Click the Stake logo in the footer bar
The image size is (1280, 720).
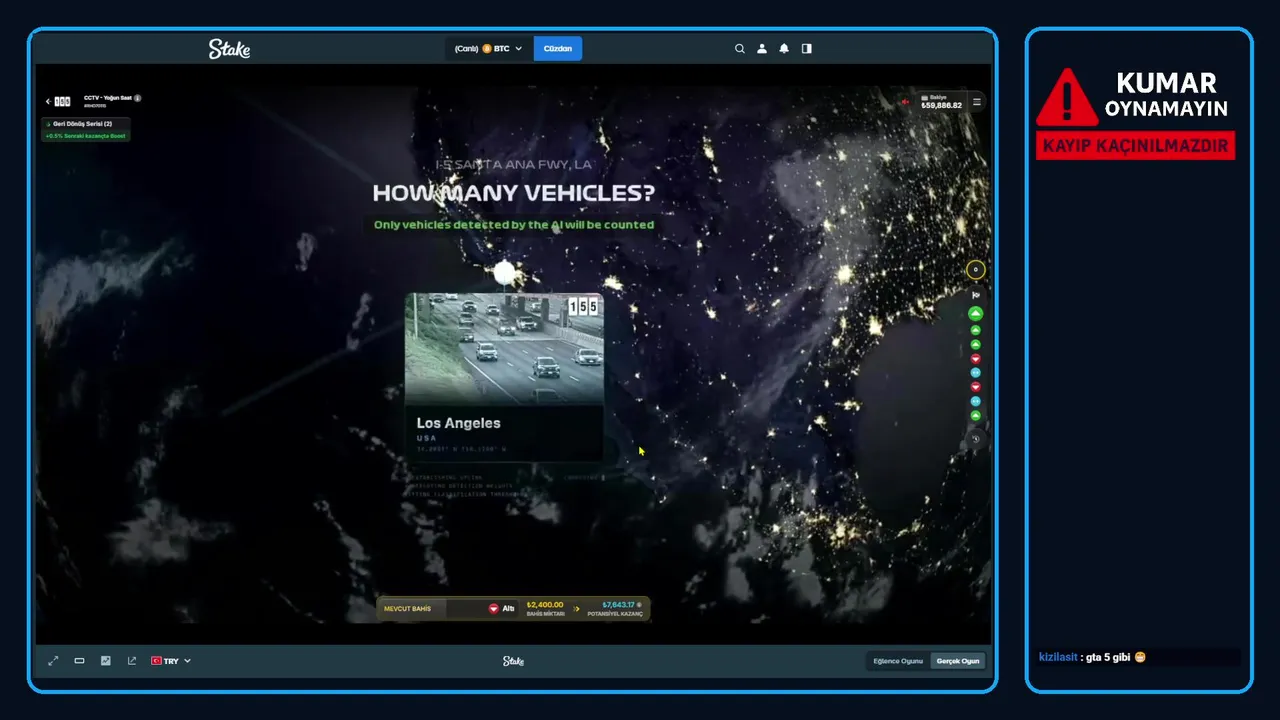513,661
